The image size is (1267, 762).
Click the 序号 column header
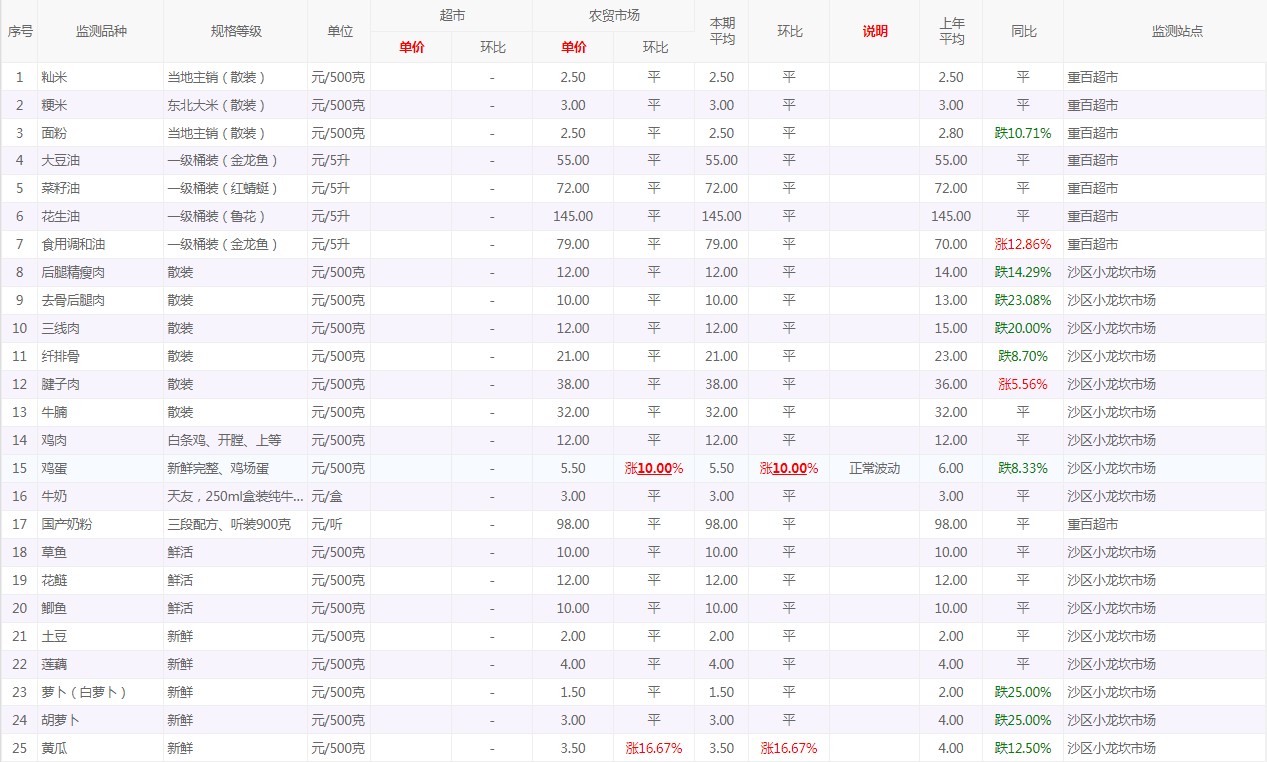[20, 31]
